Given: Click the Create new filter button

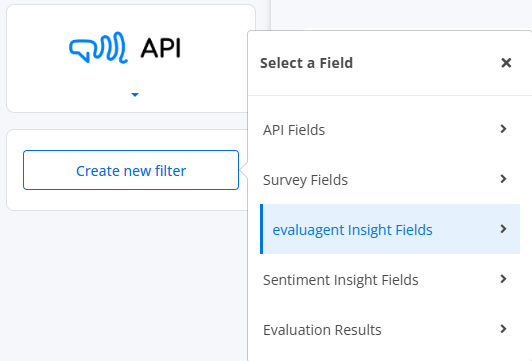Looking at the screenshot, I should pos(131,170).
